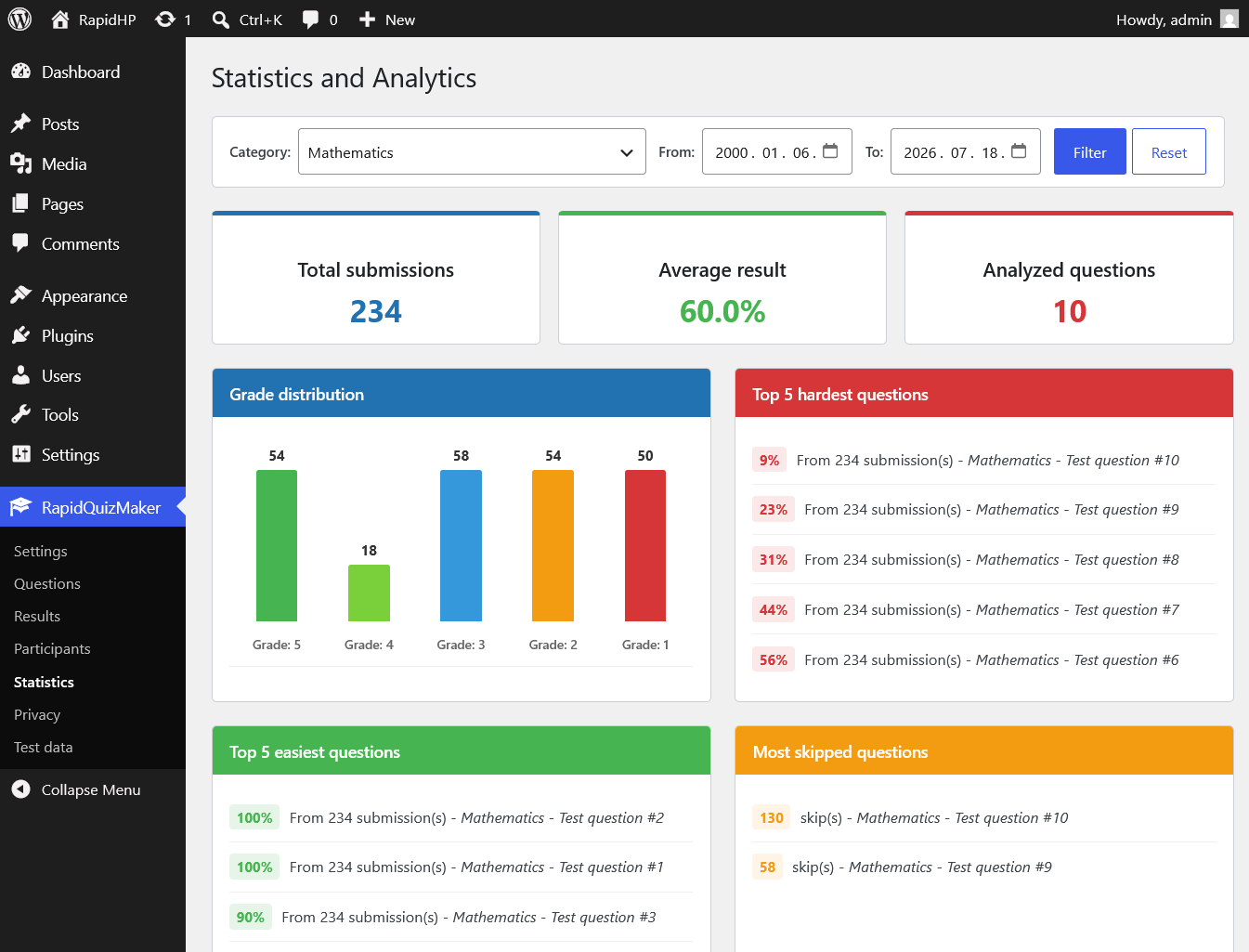Click the 100% badge for Test question #2
Image resolution: width=1249 pixels, height=952 pixels.
point(254,817)
